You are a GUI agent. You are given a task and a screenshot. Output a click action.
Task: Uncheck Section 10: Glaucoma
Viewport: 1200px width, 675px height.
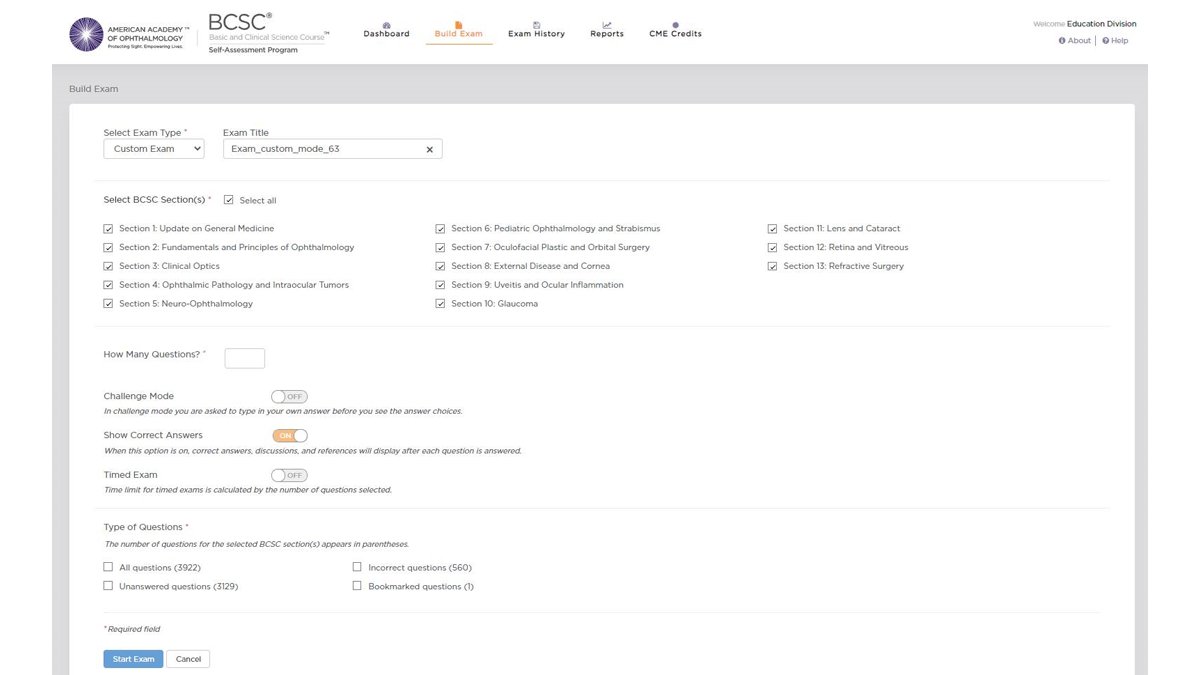[x=440, y=303]
